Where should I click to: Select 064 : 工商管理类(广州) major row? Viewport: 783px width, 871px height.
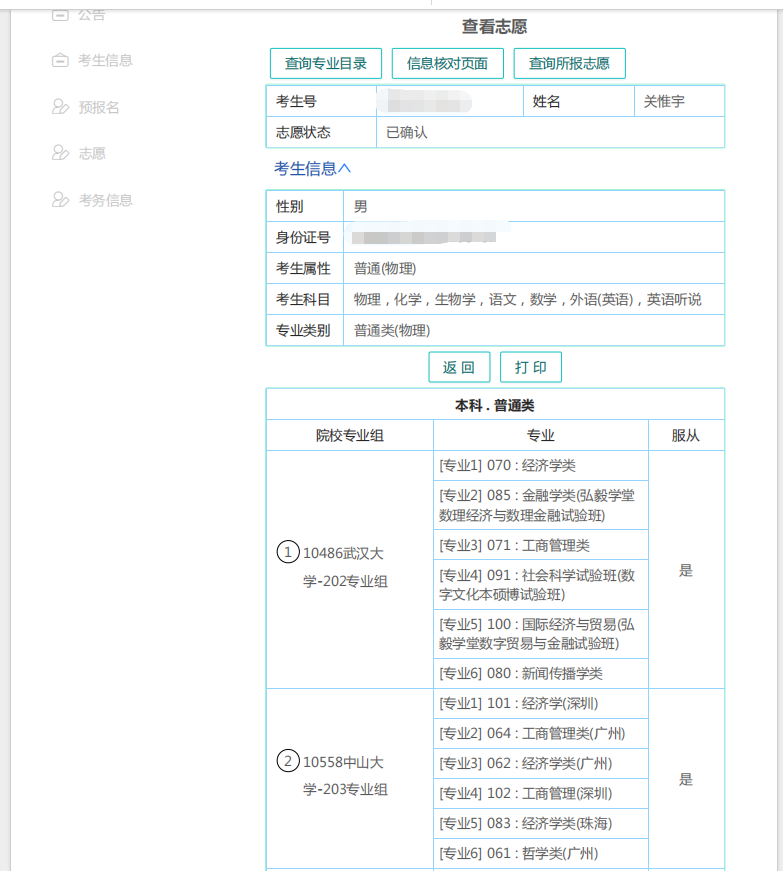tap(541, 733)
